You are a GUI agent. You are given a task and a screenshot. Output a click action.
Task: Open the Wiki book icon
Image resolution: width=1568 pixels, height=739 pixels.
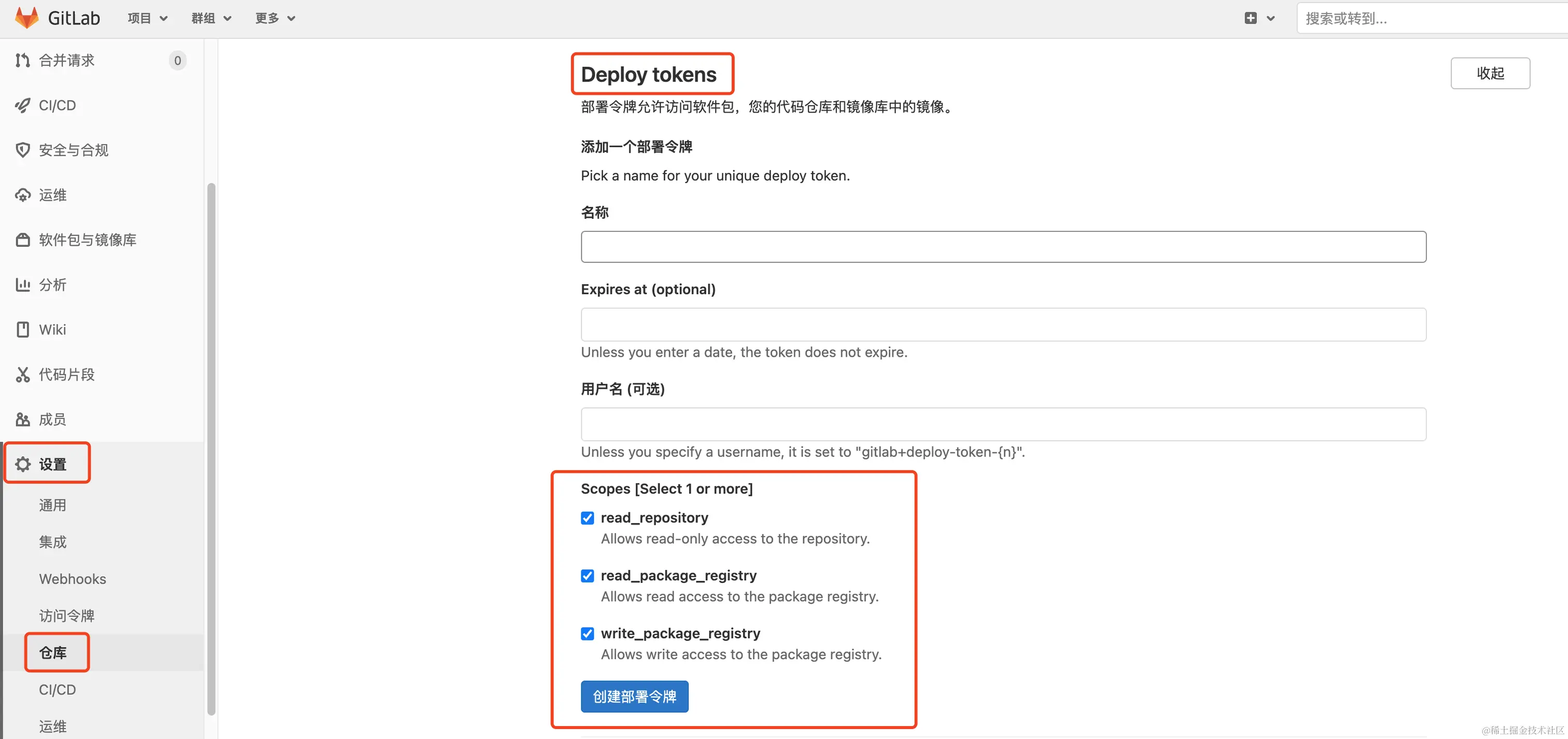pos(22,329)
